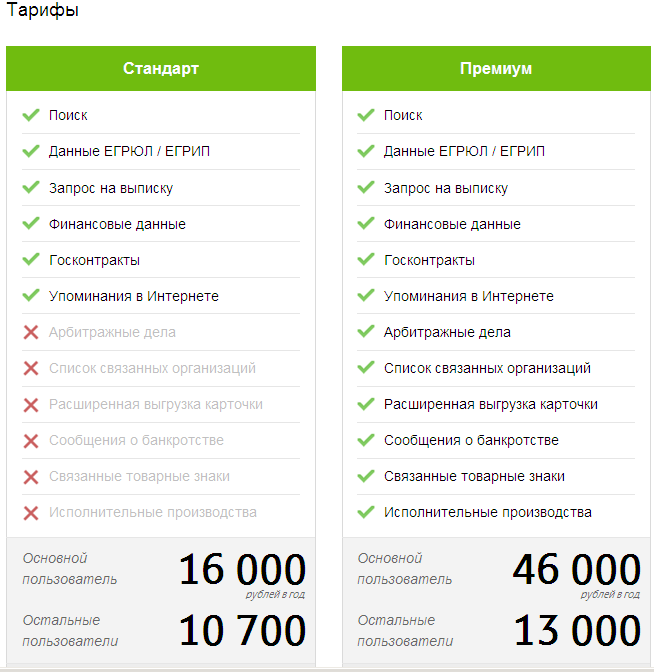The height and width of the screenshot is (672, 654).
Task: Click Запрос на выписку in Стандарт column
Action: (x=111, y=188)
